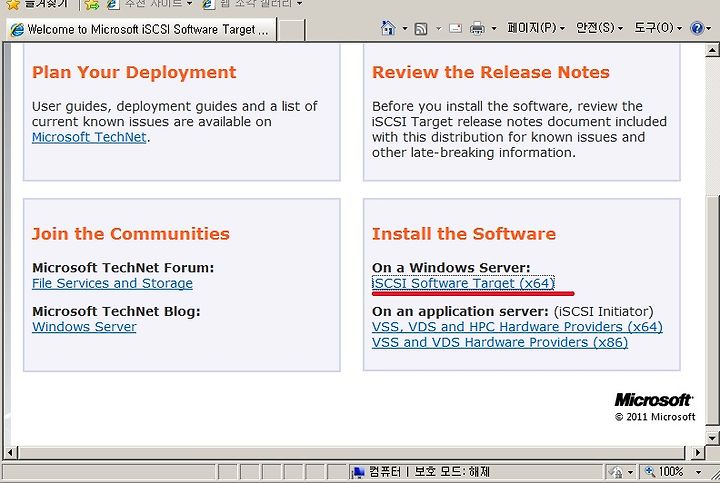Open the Windows Server blog link

[x=84, y=327]
